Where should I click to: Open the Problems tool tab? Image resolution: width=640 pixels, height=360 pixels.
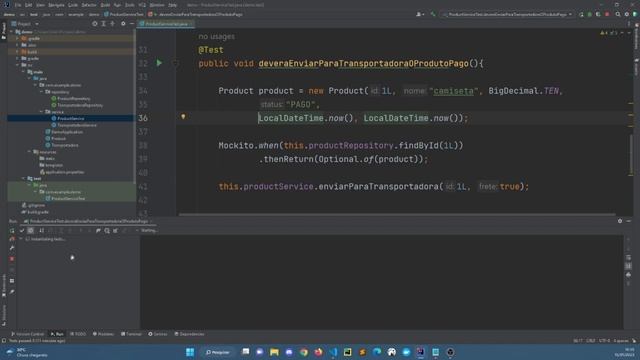(x=104, y=334)
